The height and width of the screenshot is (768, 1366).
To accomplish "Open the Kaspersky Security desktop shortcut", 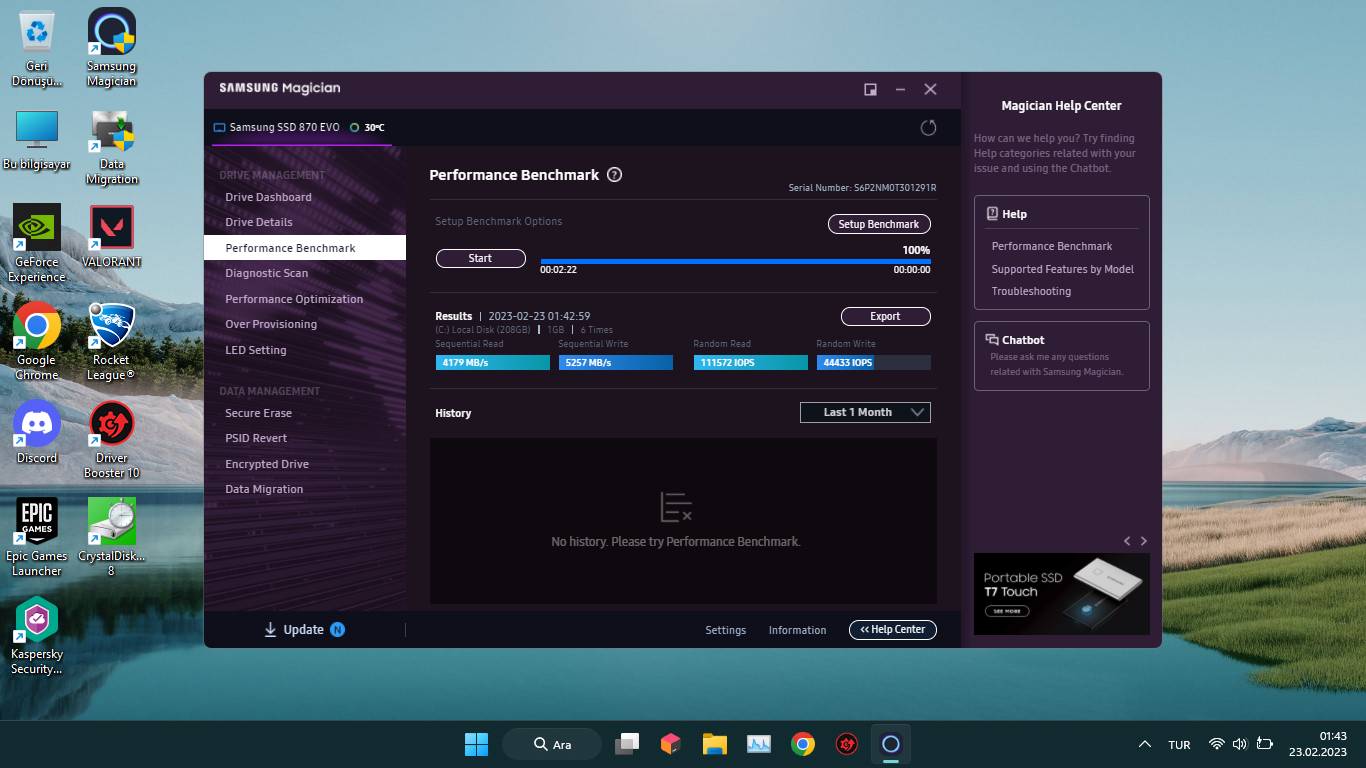I will [x=37, y=636].
